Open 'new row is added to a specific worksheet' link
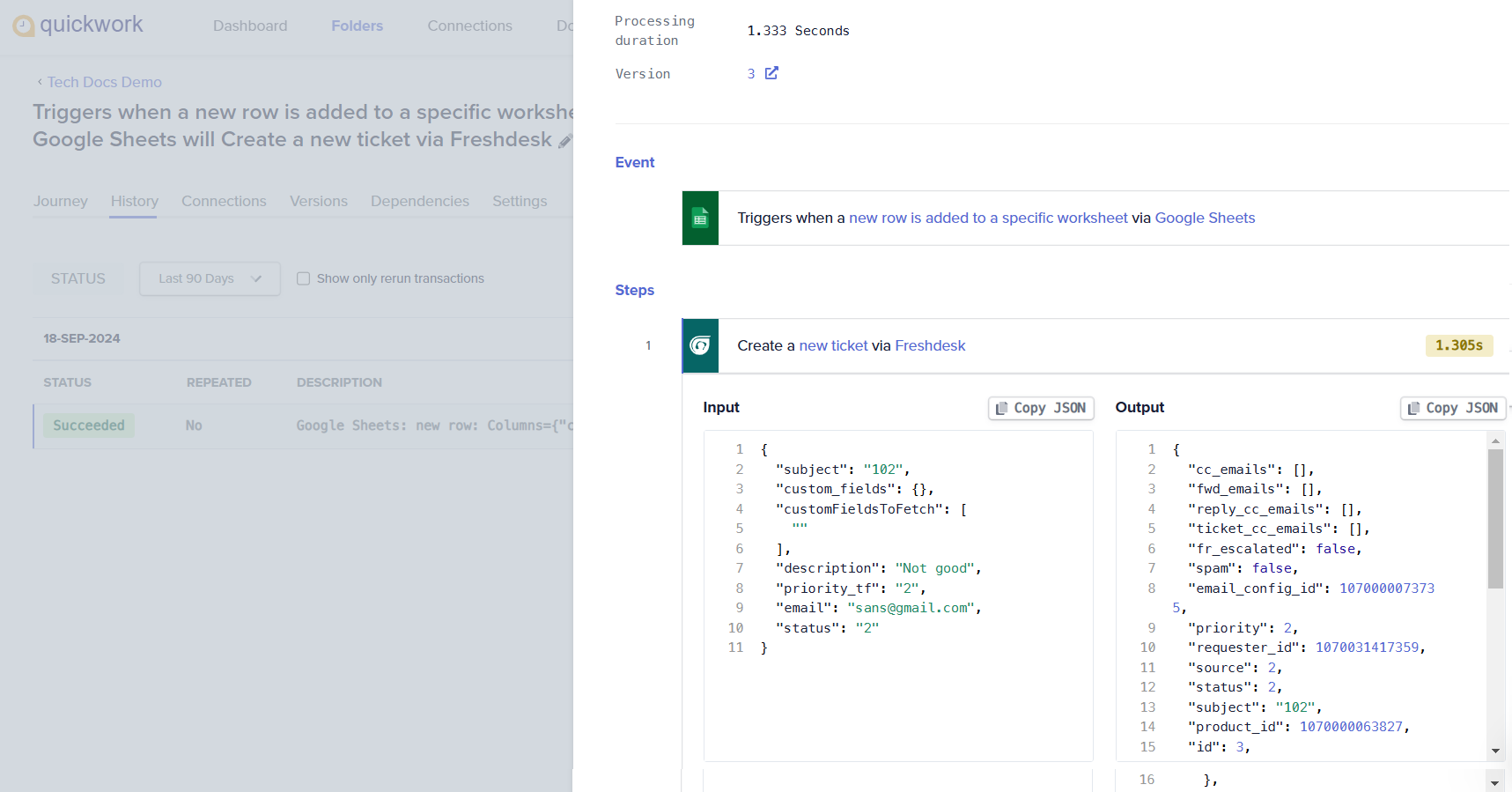 (x=988, y=218)
